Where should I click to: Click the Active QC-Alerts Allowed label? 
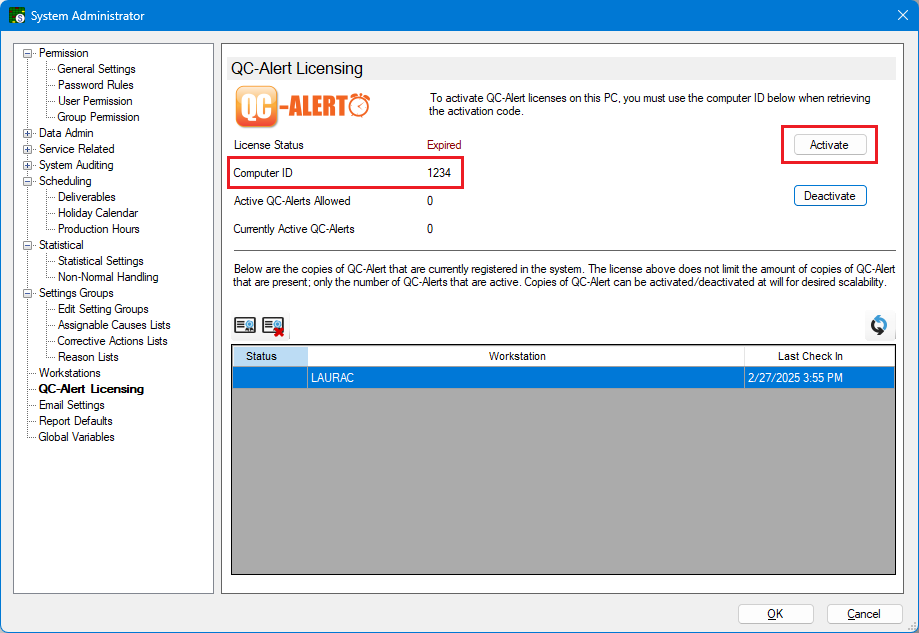(x=292, y=201)
